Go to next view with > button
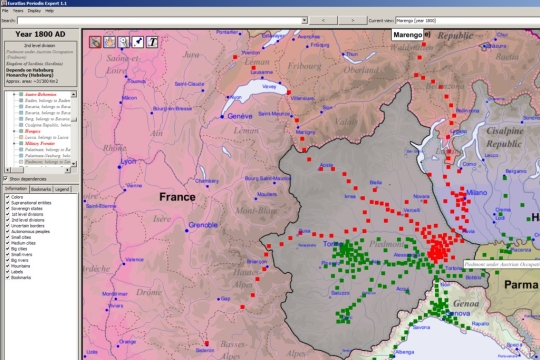 [353, 21]
